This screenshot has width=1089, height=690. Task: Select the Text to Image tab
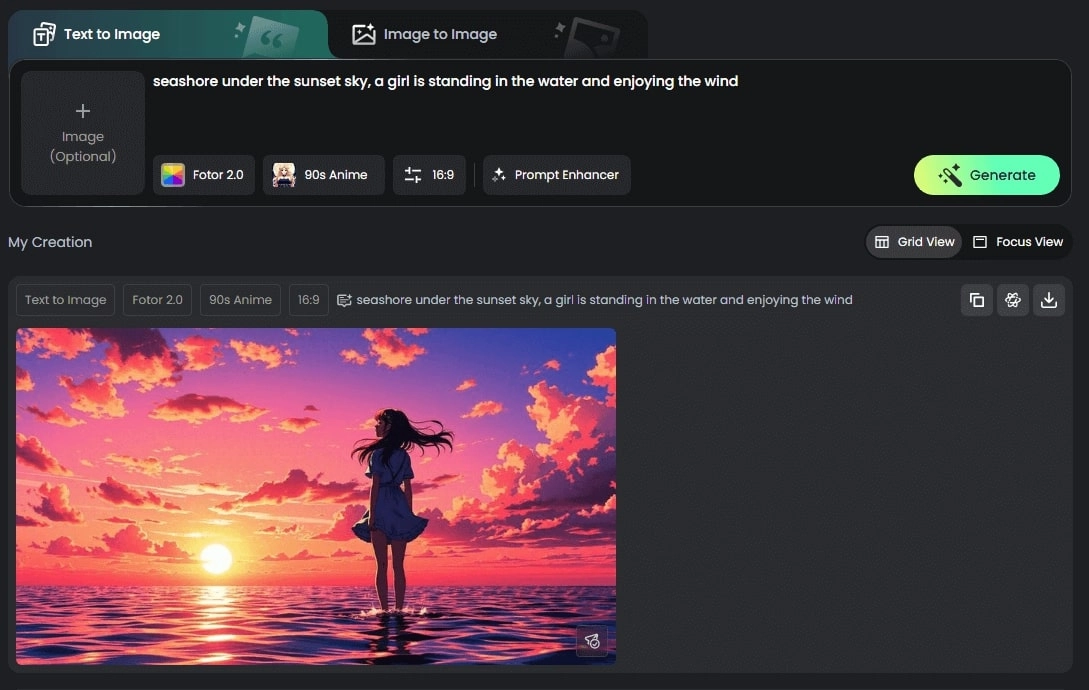coord(96,33)
